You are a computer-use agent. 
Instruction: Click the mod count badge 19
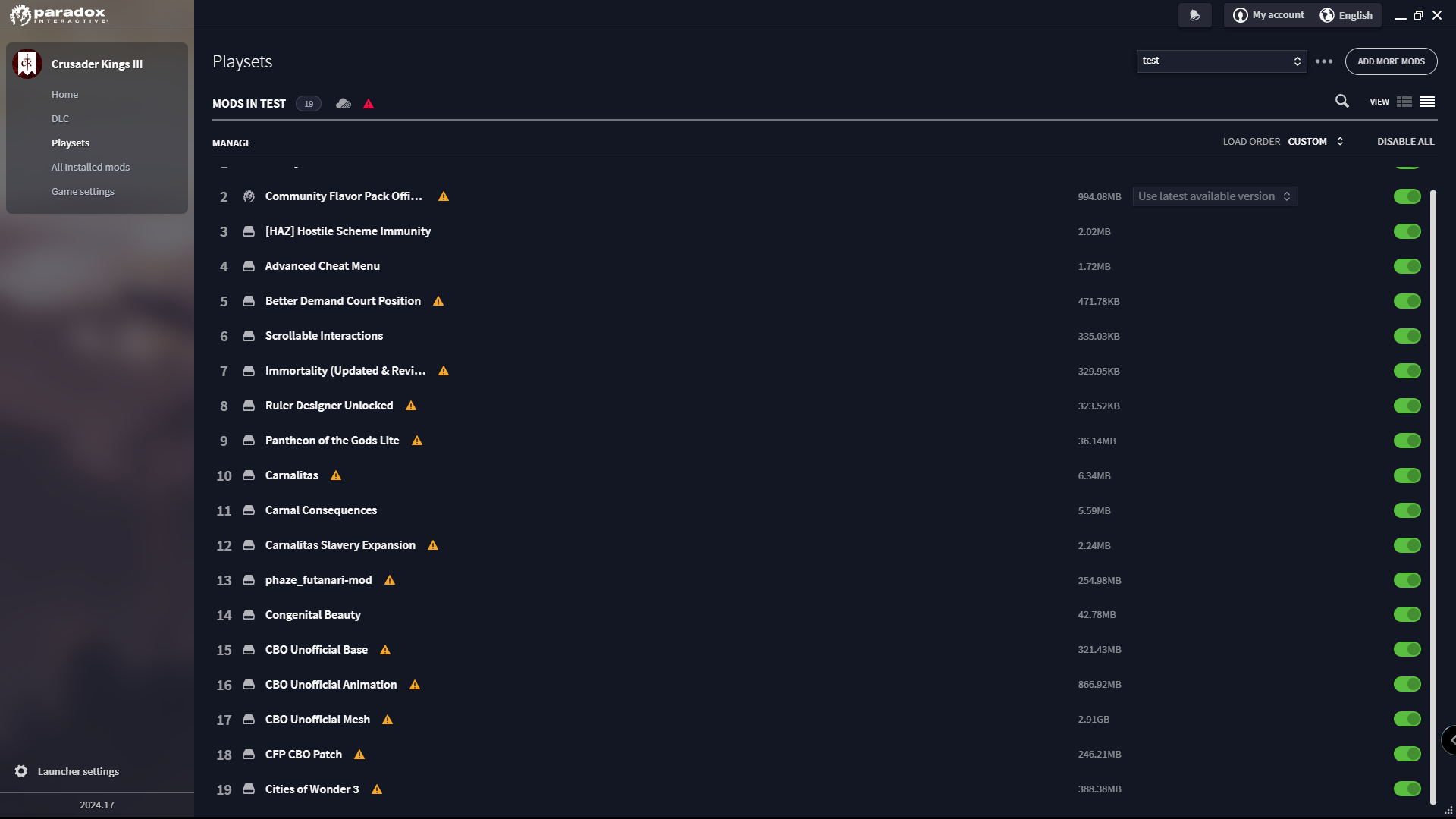click(x=309, y=104)
